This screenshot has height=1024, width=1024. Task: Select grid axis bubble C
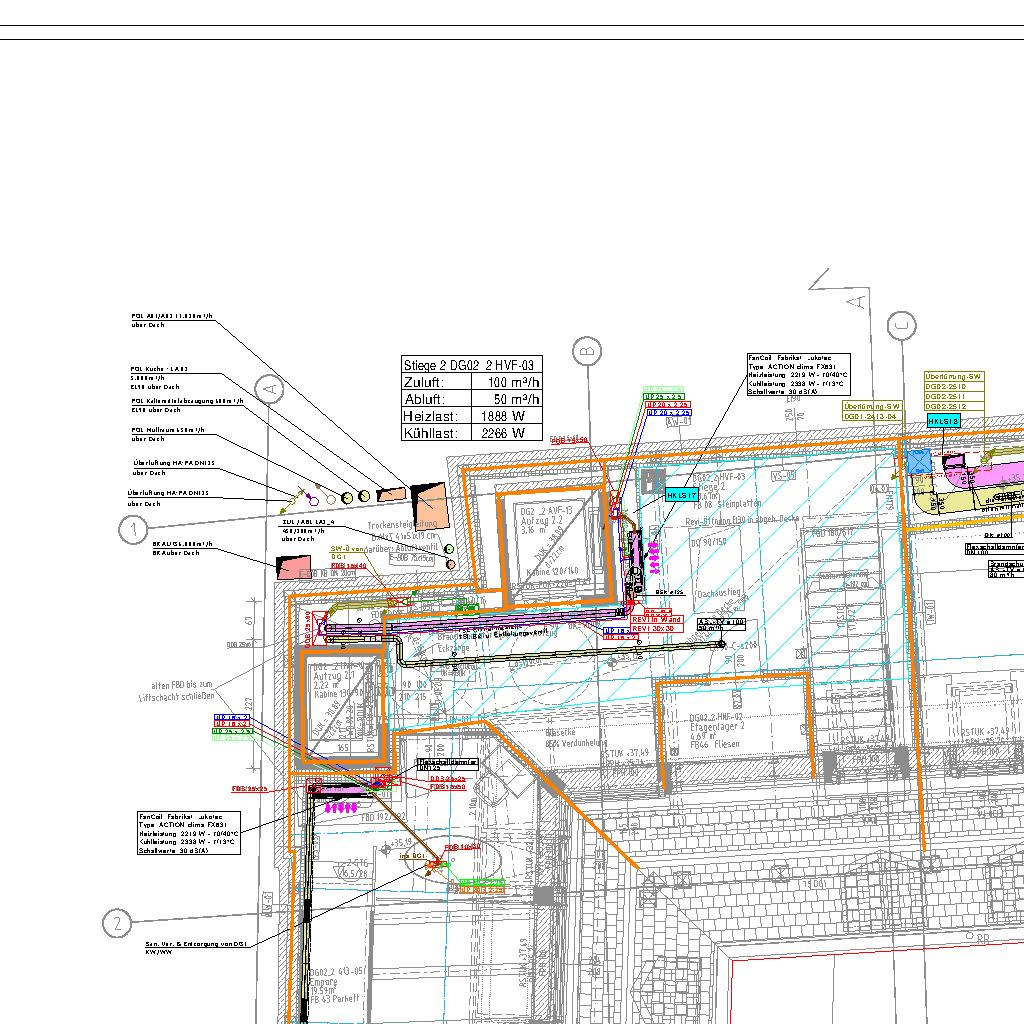pos(902,324)
